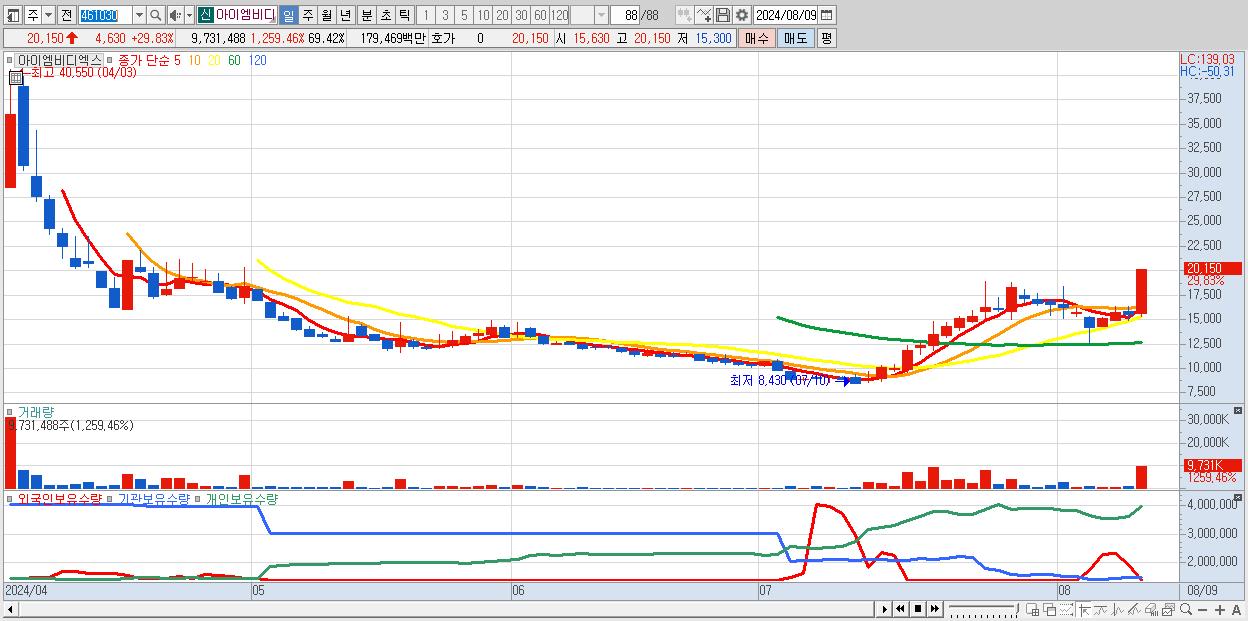Image resolution: width=1248 pixels, height=621 pixels.
Task: Open the chart settings gear icon
Action: (741, 15)
